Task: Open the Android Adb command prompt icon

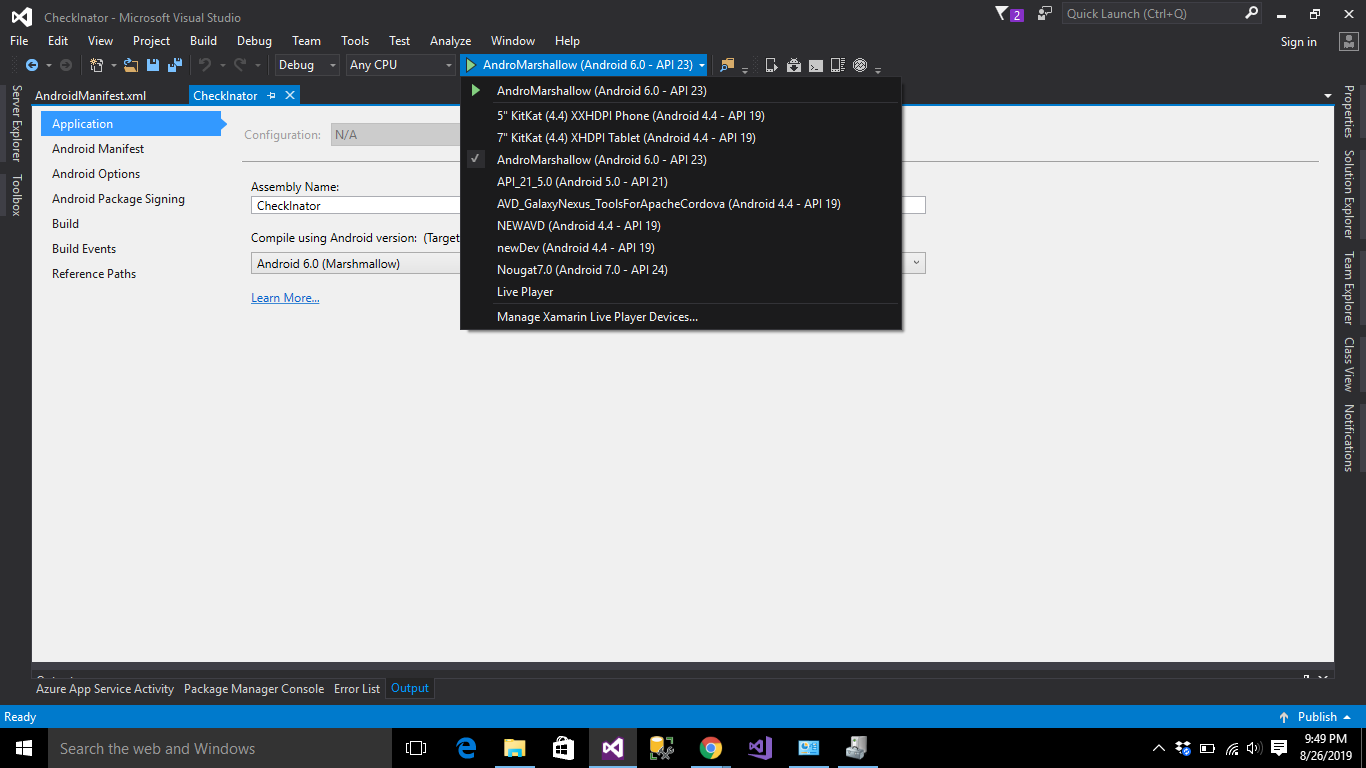Action: pyautogui.click(x=816, y=65)
